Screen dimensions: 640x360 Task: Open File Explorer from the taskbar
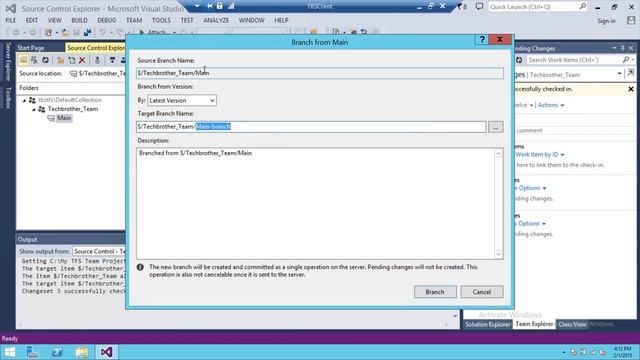point(82,352)
